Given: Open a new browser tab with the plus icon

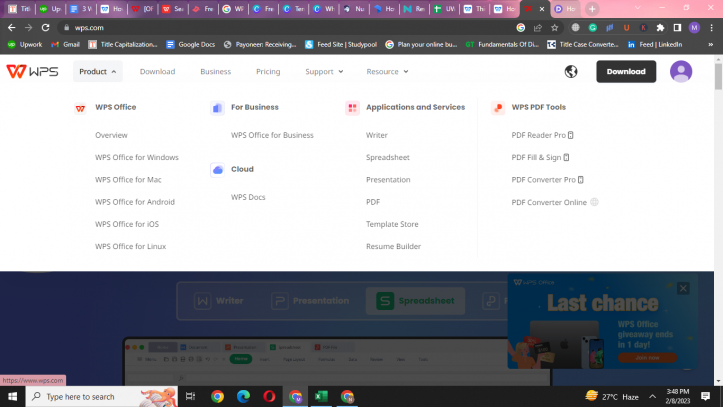Looking at the screenshot, I should coord(592,9).
